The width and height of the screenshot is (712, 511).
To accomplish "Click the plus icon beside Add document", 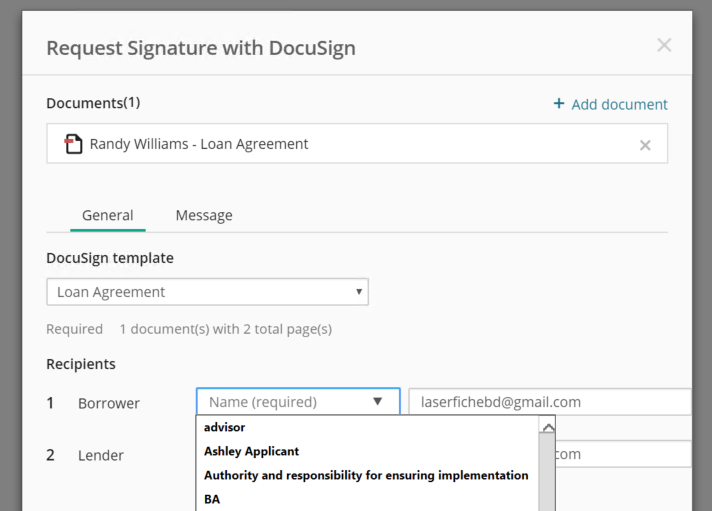I will pos(559,104).
